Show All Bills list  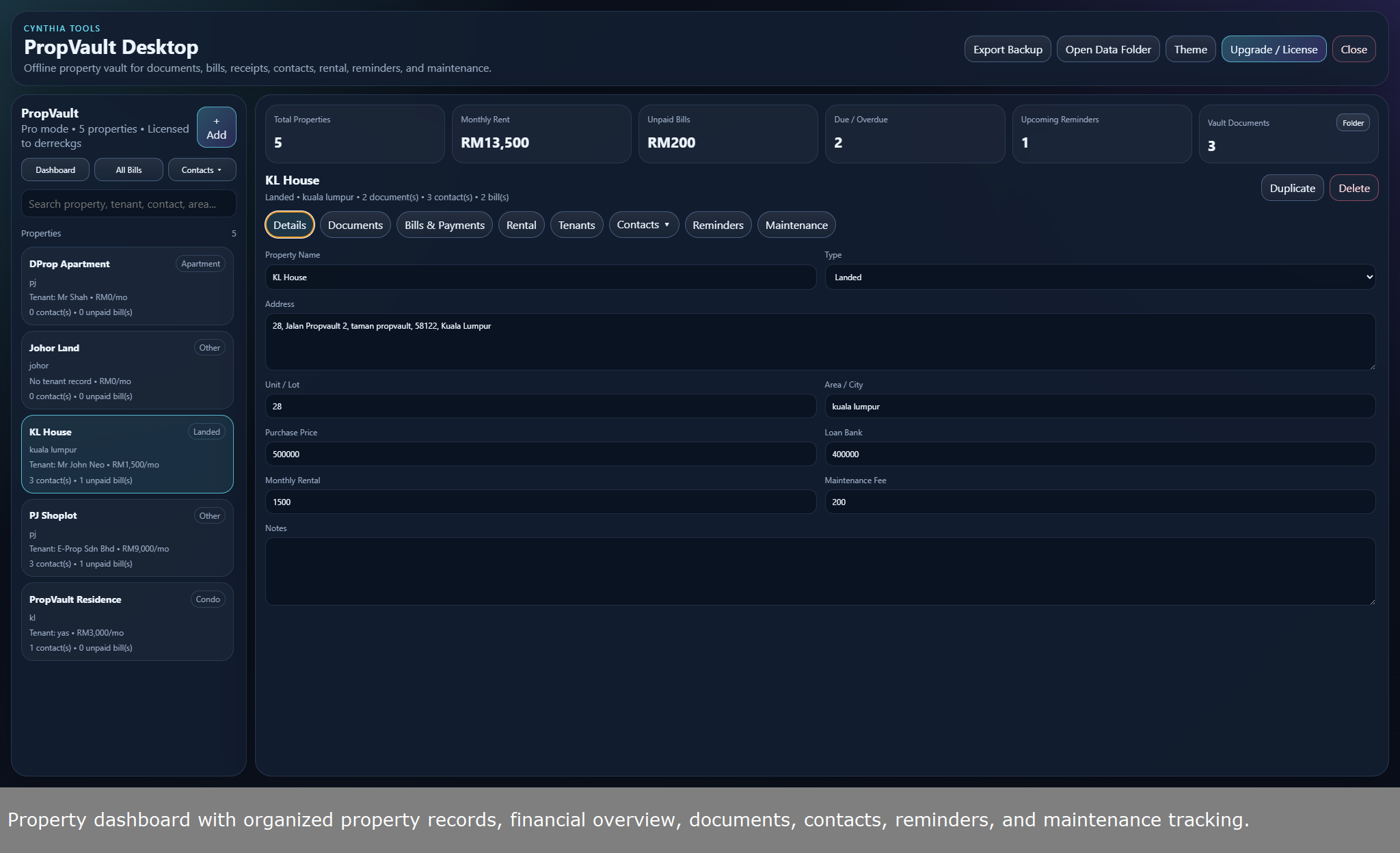click(129, 170)
